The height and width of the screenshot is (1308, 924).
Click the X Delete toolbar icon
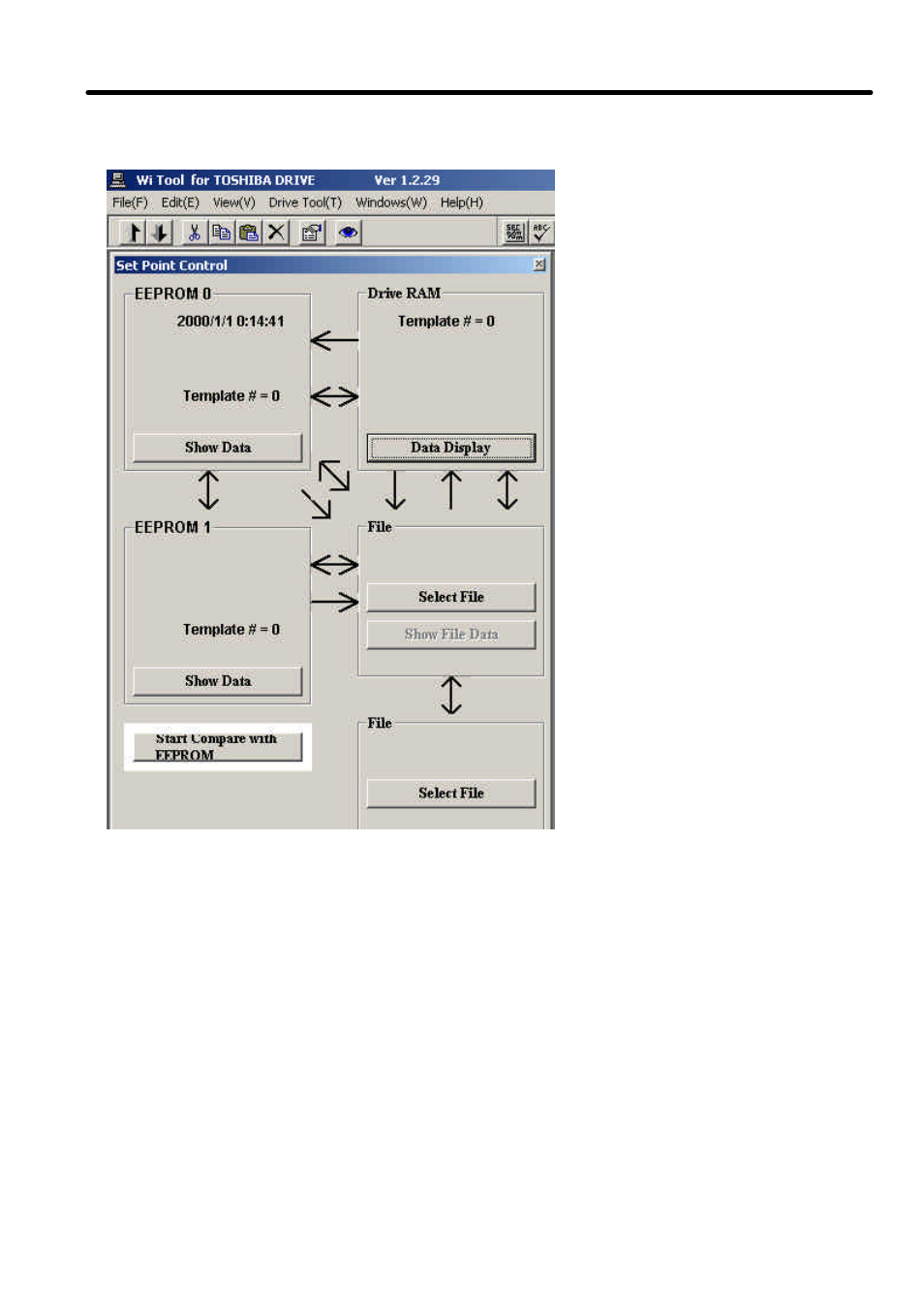coord(276,233)
